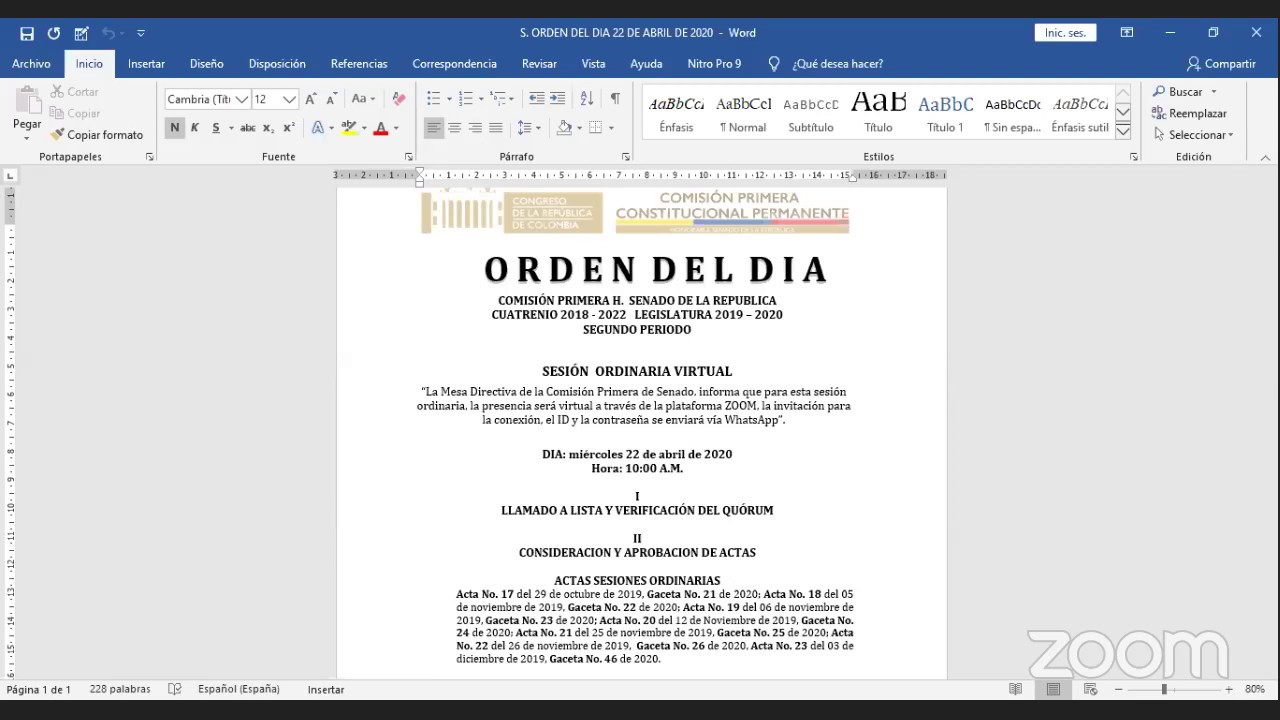This screenshot has height=720, width=1280.
Task: Click the Copiar formato paintbrush
Action: 97,135
